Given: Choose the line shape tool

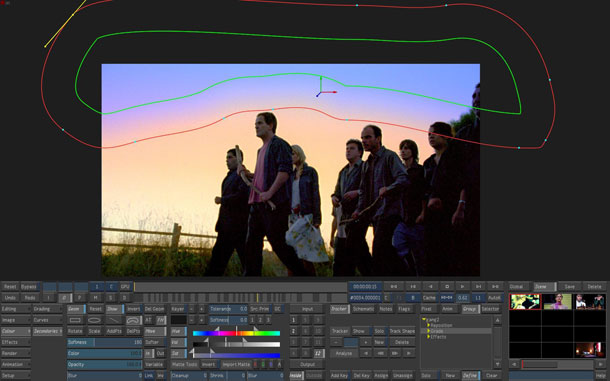Looking at the screenshot, I should click(x=114, y=320).
